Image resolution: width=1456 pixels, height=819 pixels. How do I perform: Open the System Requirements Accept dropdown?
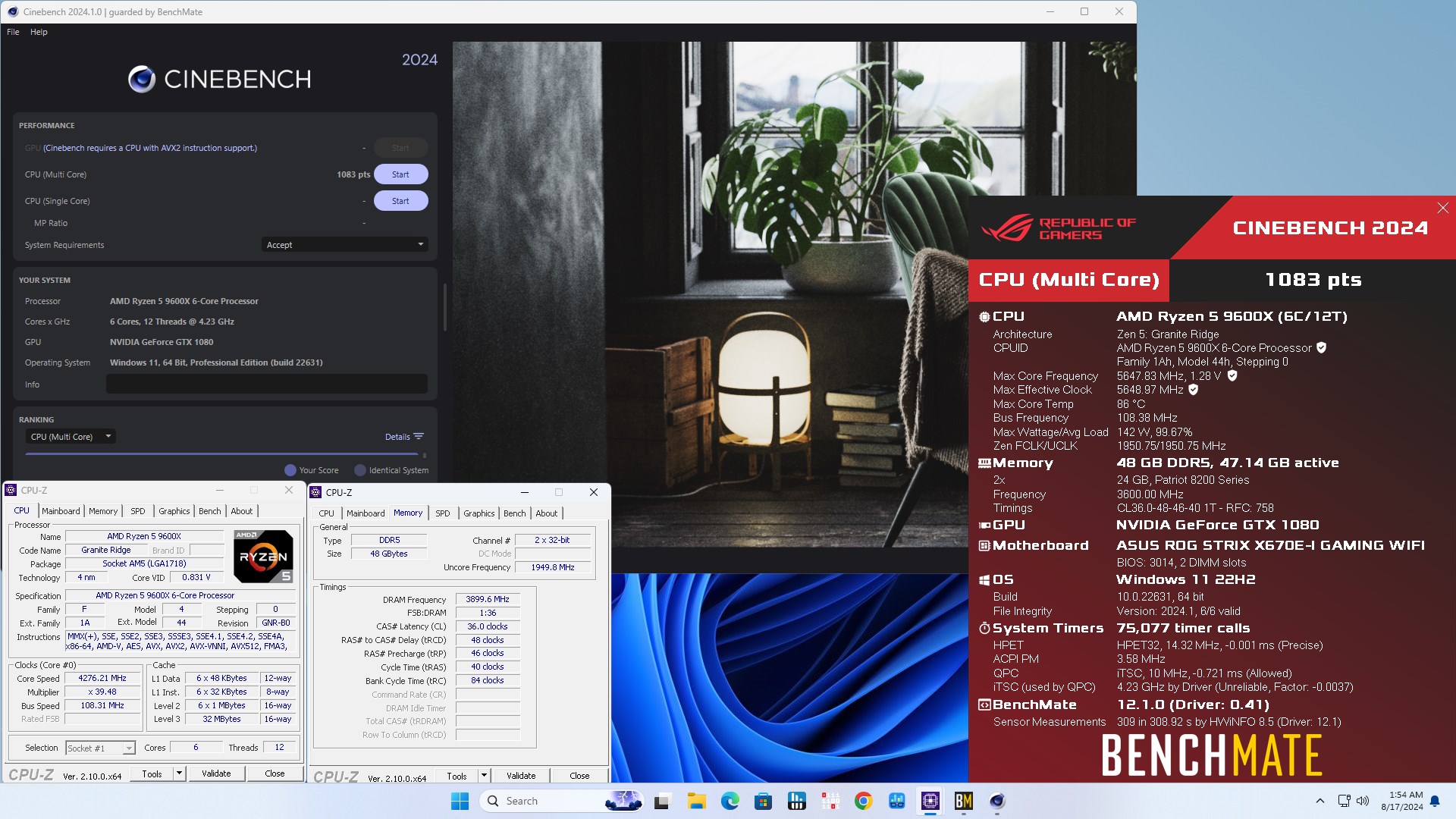[345, 245]
